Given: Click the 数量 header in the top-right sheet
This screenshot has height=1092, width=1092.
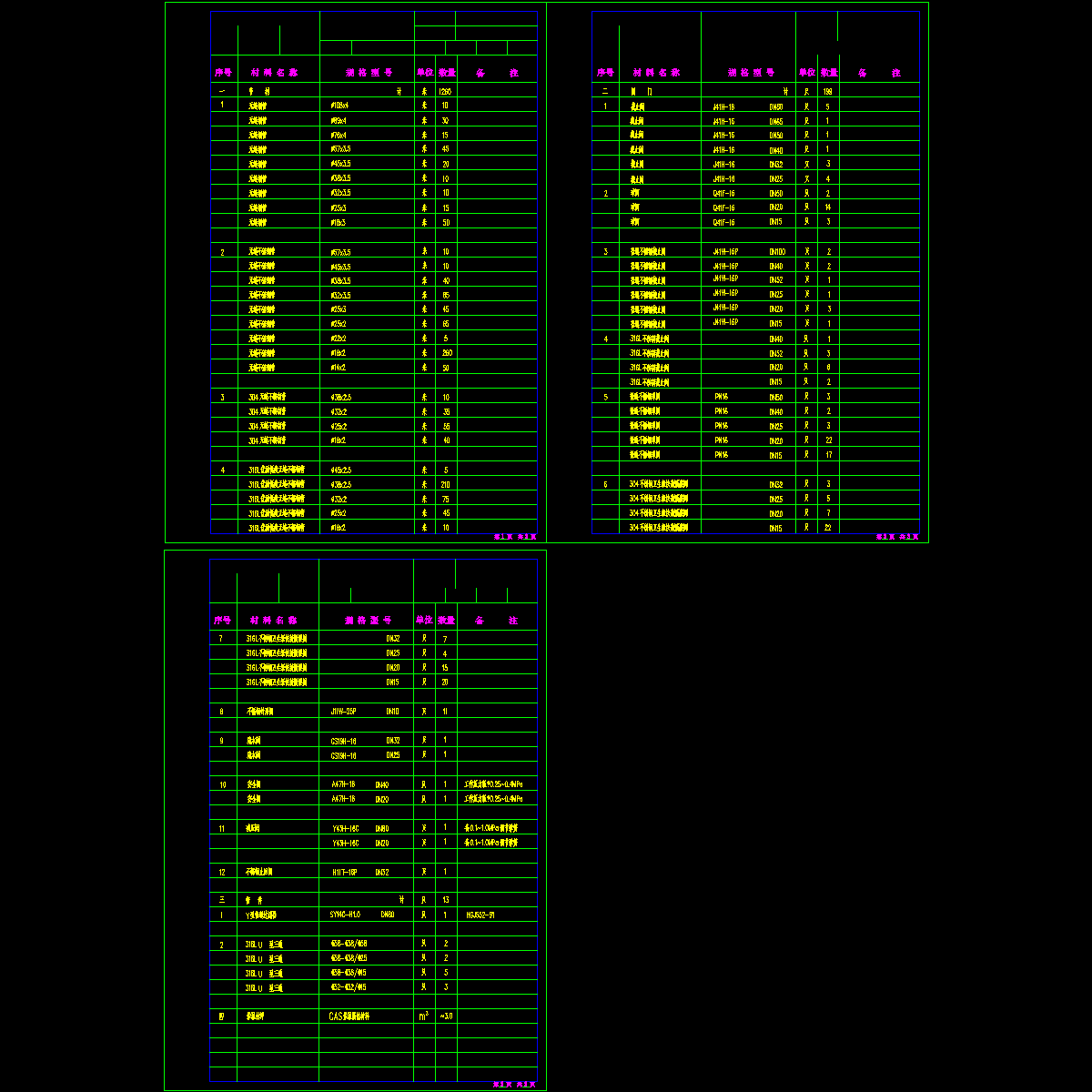Looking at the screenshot, I should click(x=828, y=73).
